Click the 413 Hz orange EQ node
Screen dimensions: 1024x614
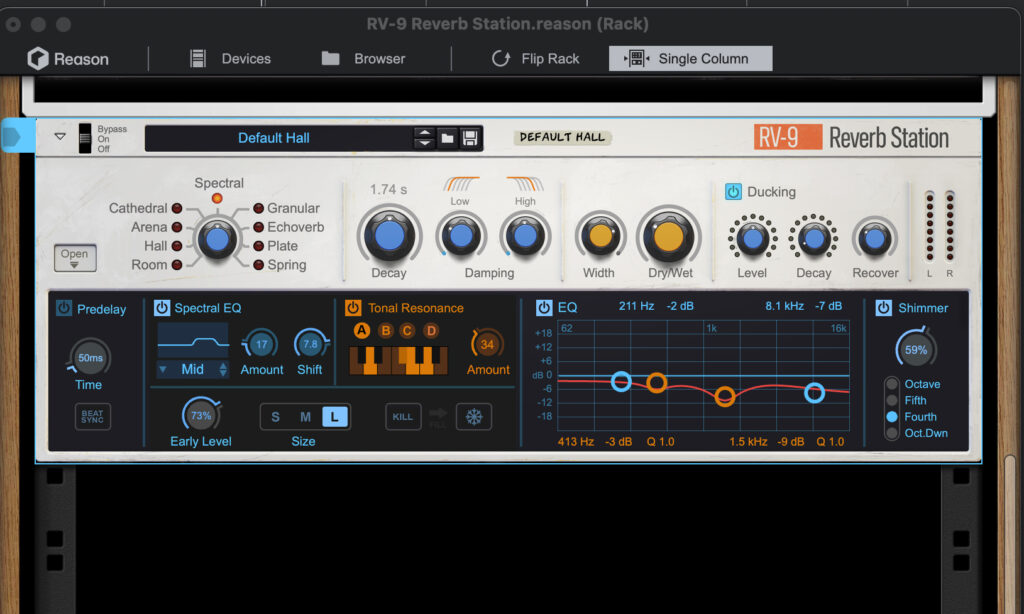(x=656, y=383)
